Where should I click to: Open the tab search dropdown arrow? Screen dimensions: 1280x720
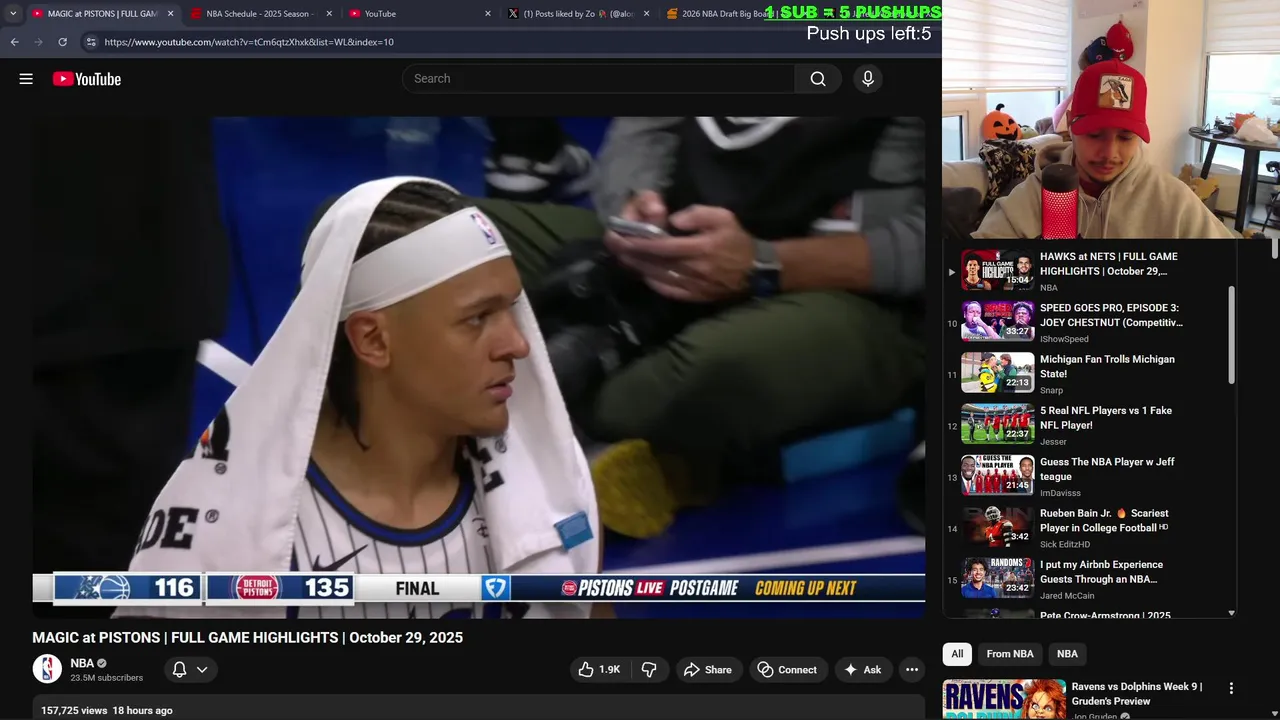(x=13, y=14)
